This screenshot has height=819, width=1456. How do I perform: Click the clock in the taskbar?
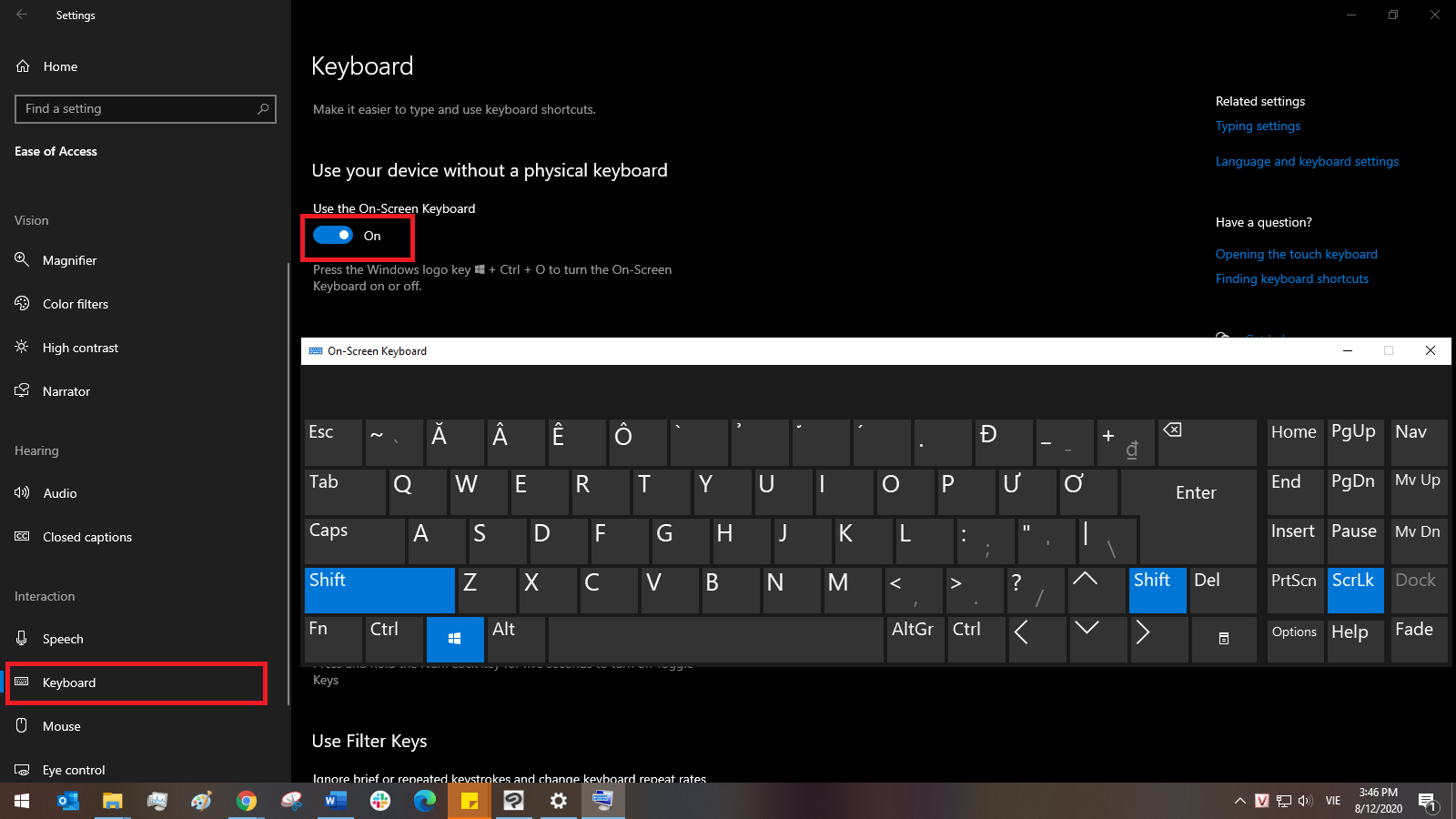pos(1378,801)
